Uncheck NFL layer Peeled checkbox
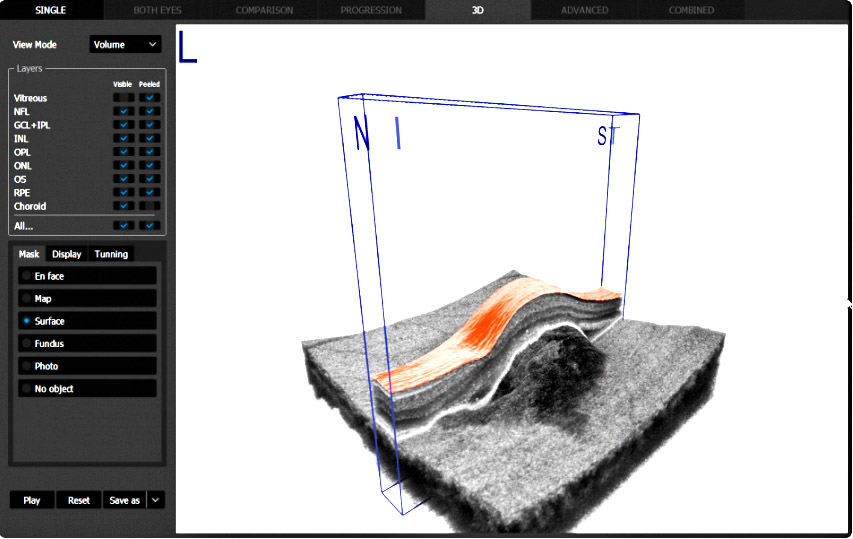The height and width of the screenshot is (539, 853). coord(150,111)
